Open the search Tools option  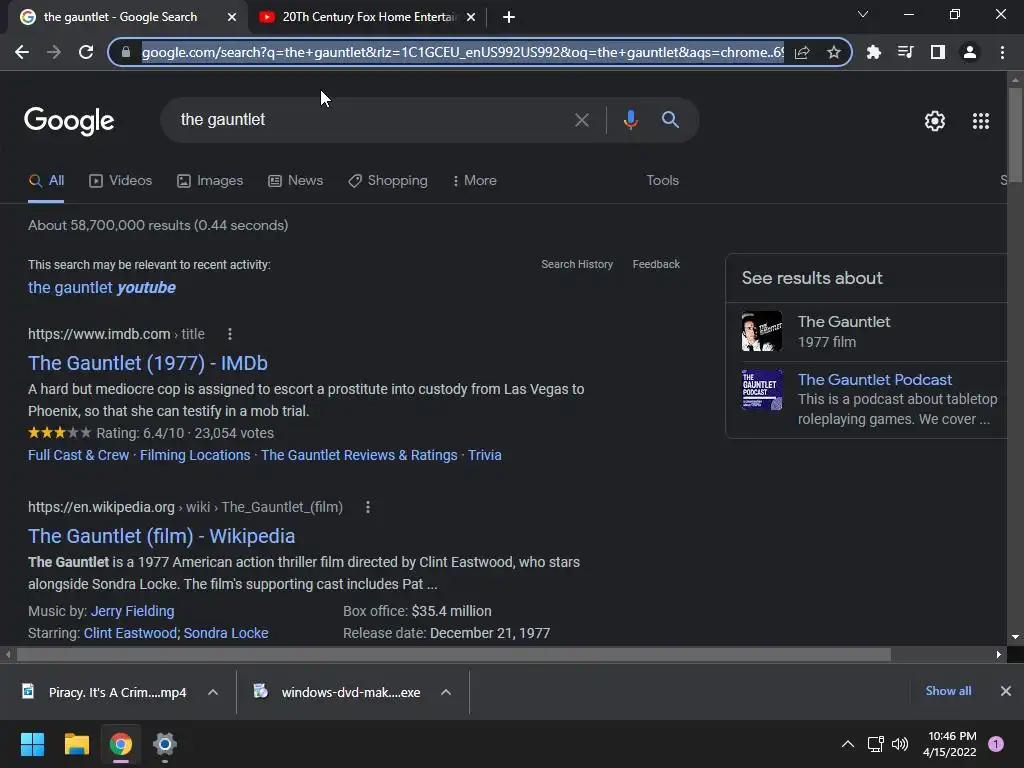(x=662, y=181)
